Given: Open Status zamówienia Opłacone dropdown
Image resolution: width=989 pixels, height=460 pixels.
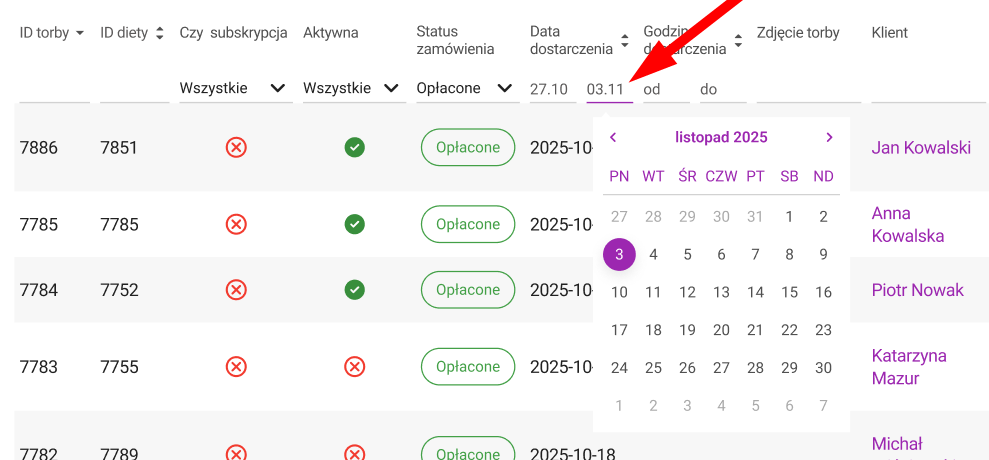Looking at the screenshot, I should tap(464, 88).
